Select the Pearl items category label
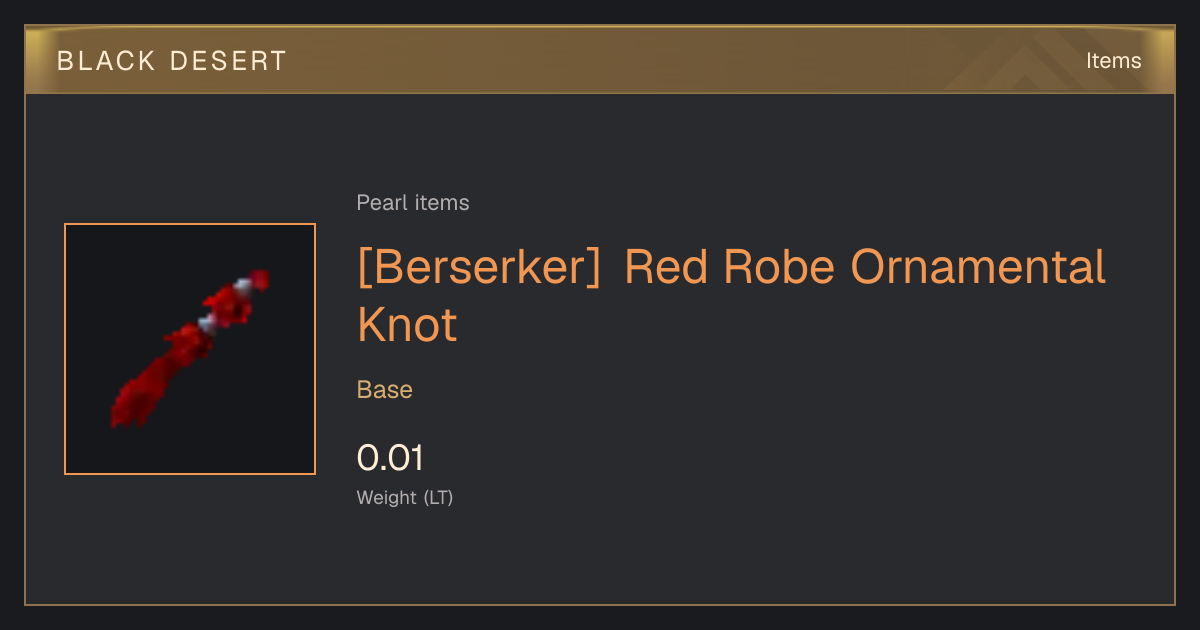Screen dimensions: 1200x630 click(413, 203)
